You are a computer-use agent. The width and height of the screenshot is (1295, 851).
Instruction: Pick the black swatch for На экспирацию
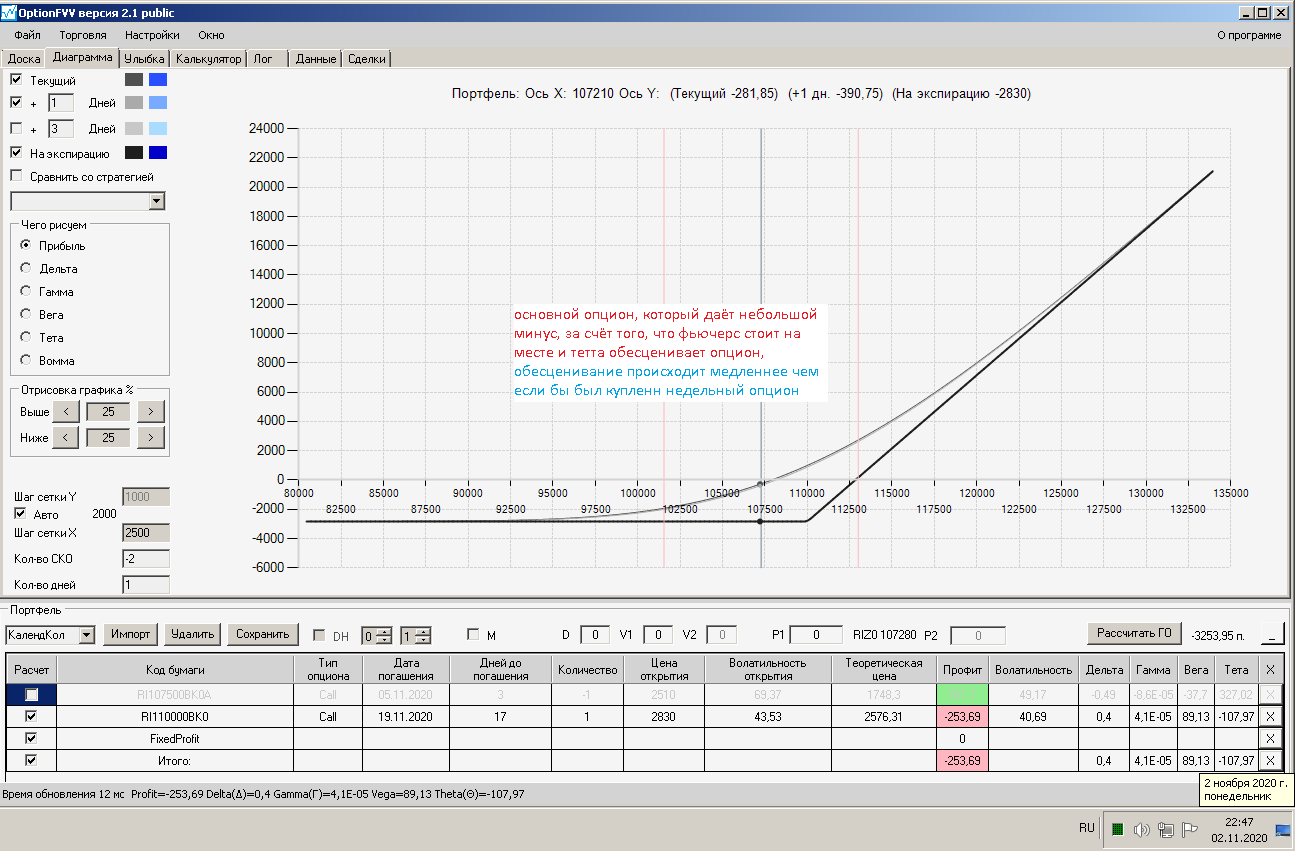point(134,153)
